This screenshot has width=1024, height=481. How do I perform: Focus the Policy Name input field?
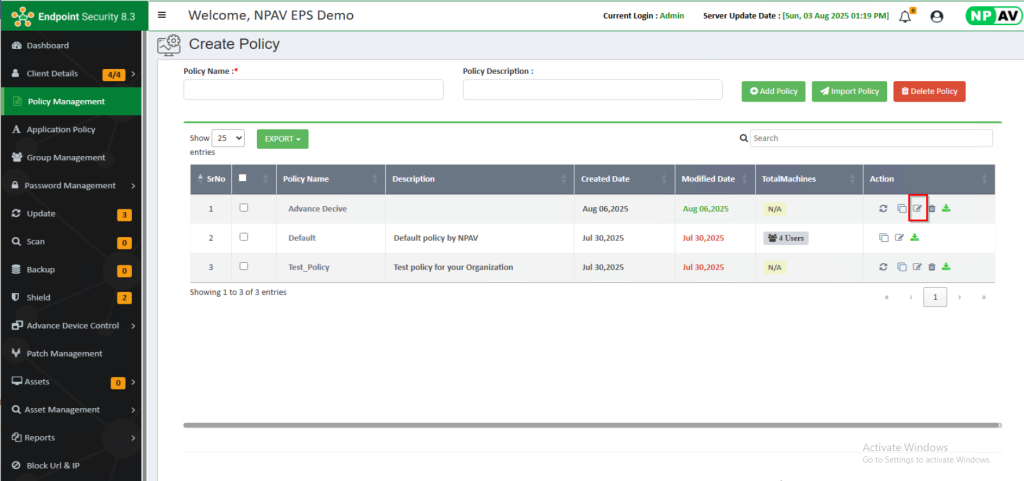pos(313,90)
